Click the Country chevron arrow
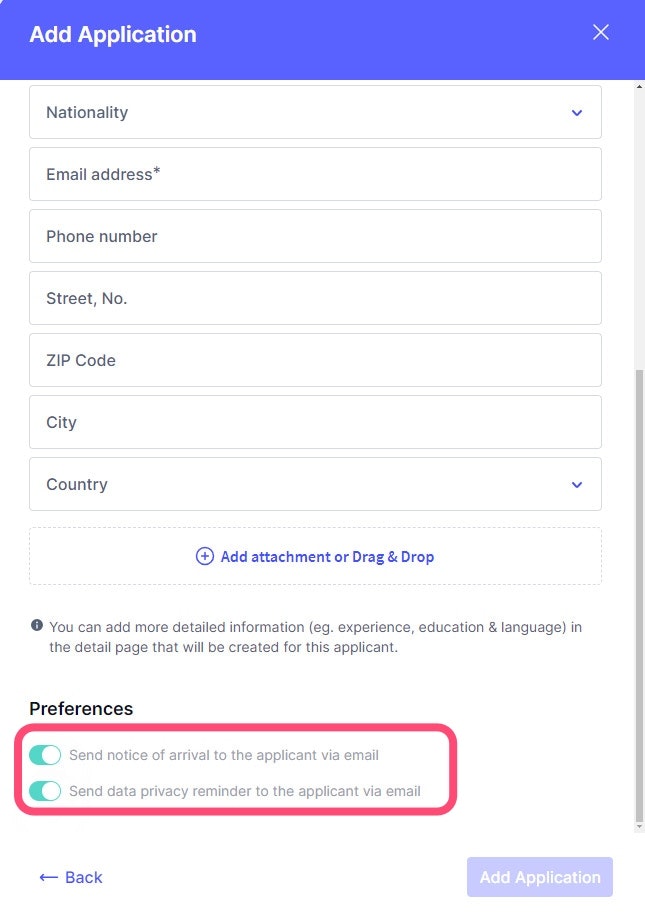Screen dimensions: 645x921 pyautogui.click(x=577, y=485)
